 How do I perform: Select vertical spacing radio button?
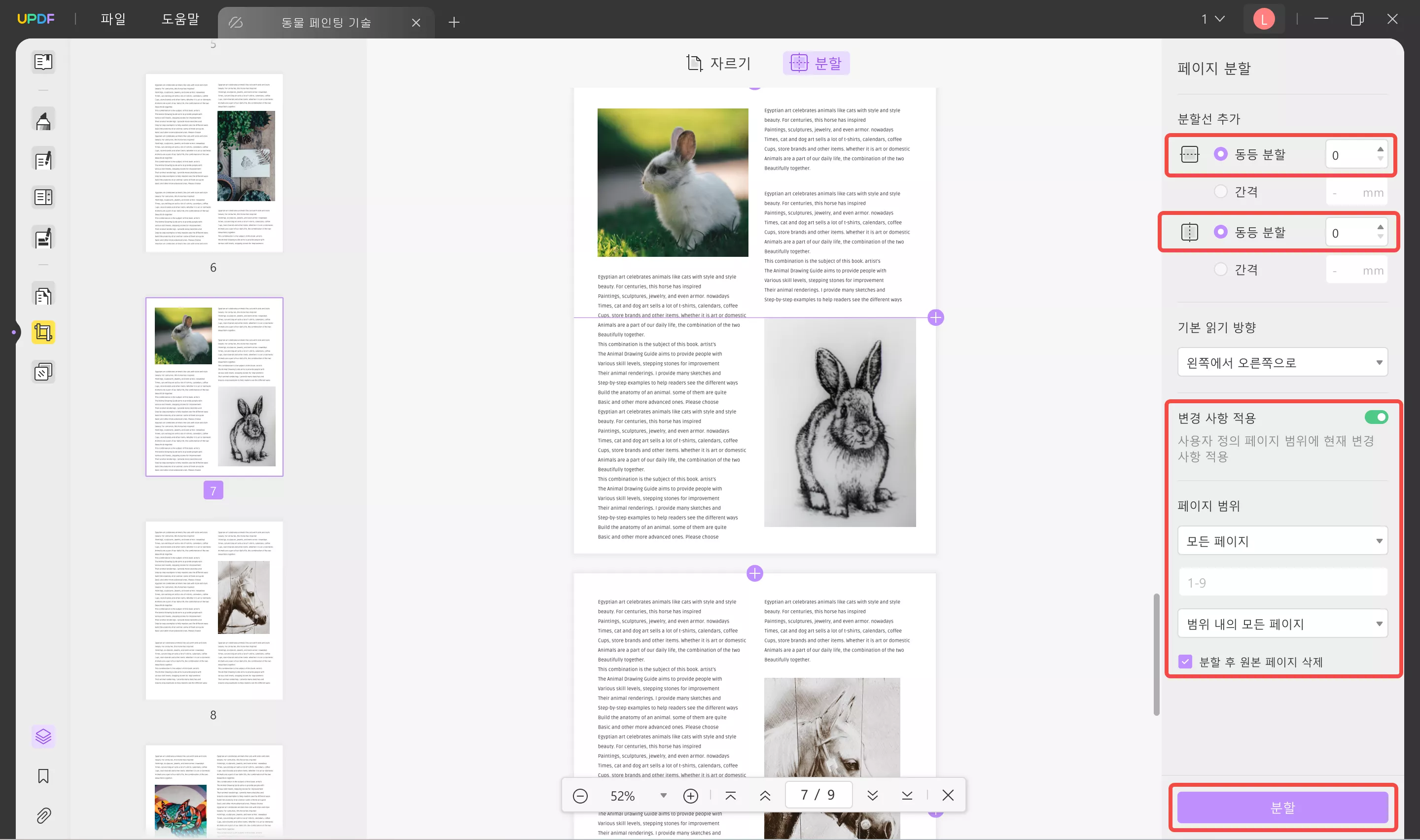pyautogui.click(x=1221, y=270)
